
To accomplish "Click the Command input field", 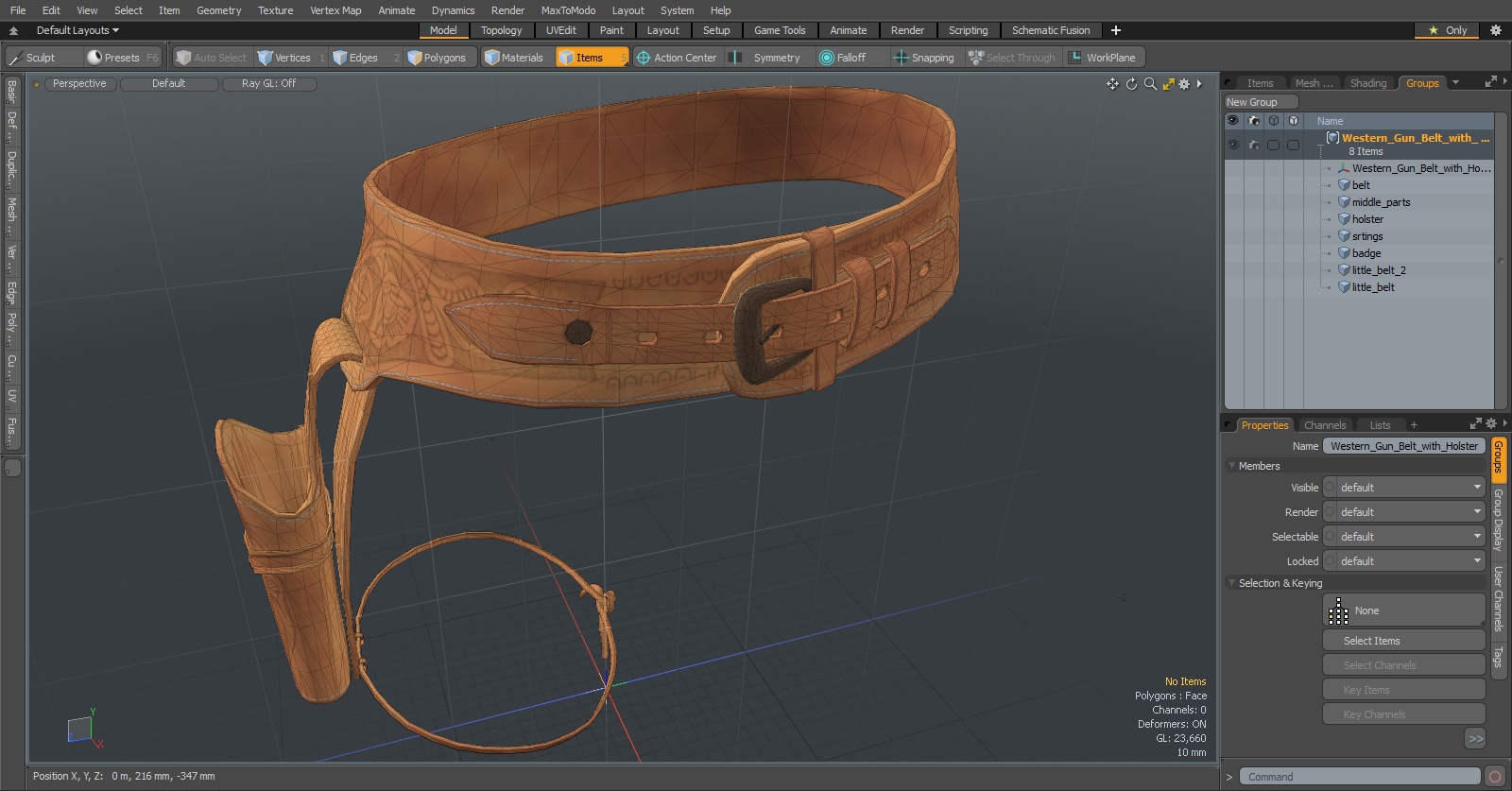I will pyautogui.click(x=1359, y=777).
